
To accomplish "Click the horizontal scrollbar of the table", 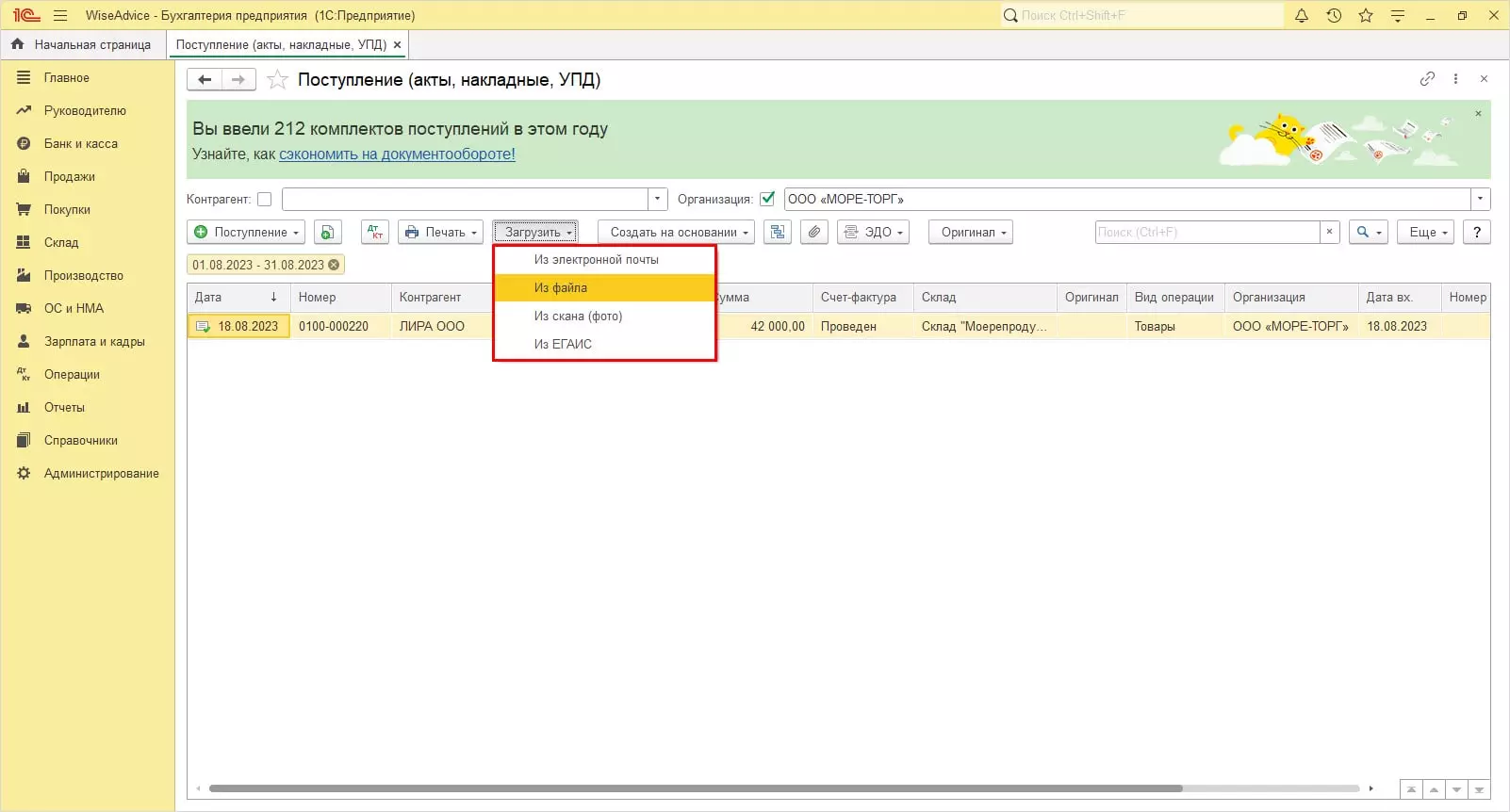I will (695, 788).
